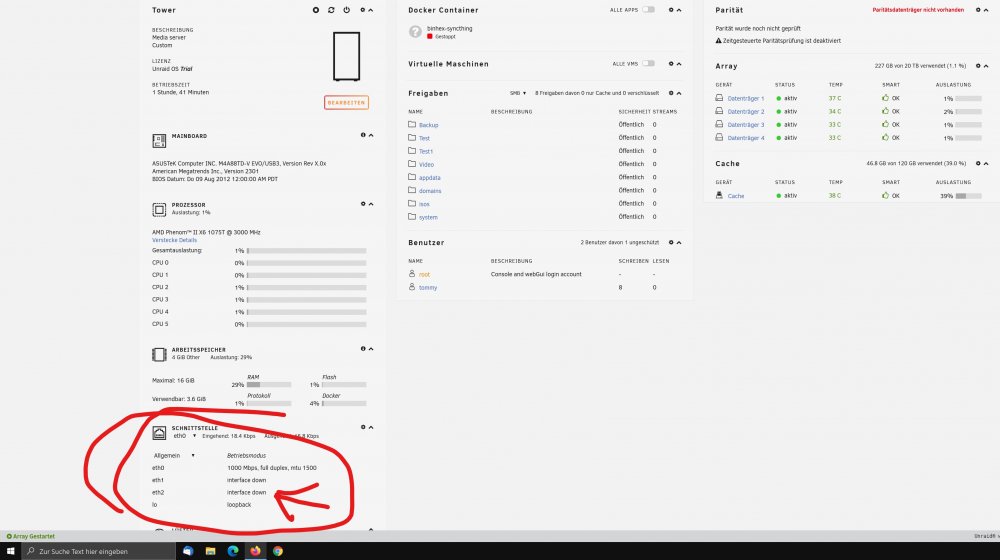Click the Arbeitsspeicher info icon
The image size is (1000, 560).
[x=363, y=349]
